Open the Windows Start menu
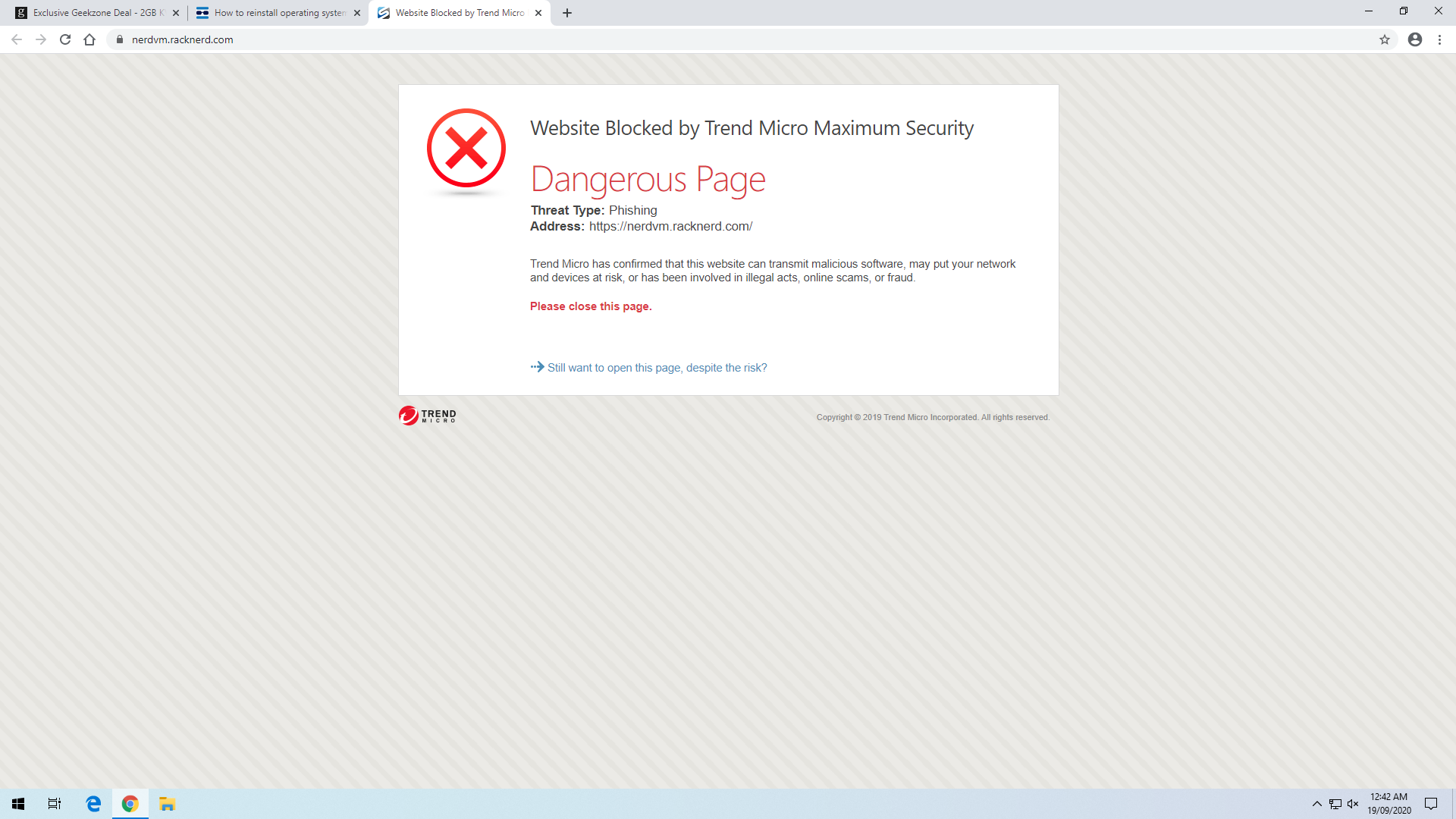Viewport: 1456px width, 819px height. point(18,804)
